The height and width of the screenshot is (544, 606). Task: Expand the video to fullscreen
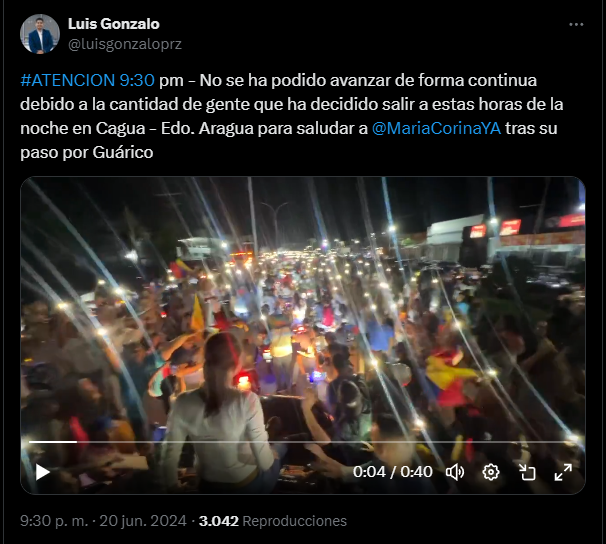(563, 472)
